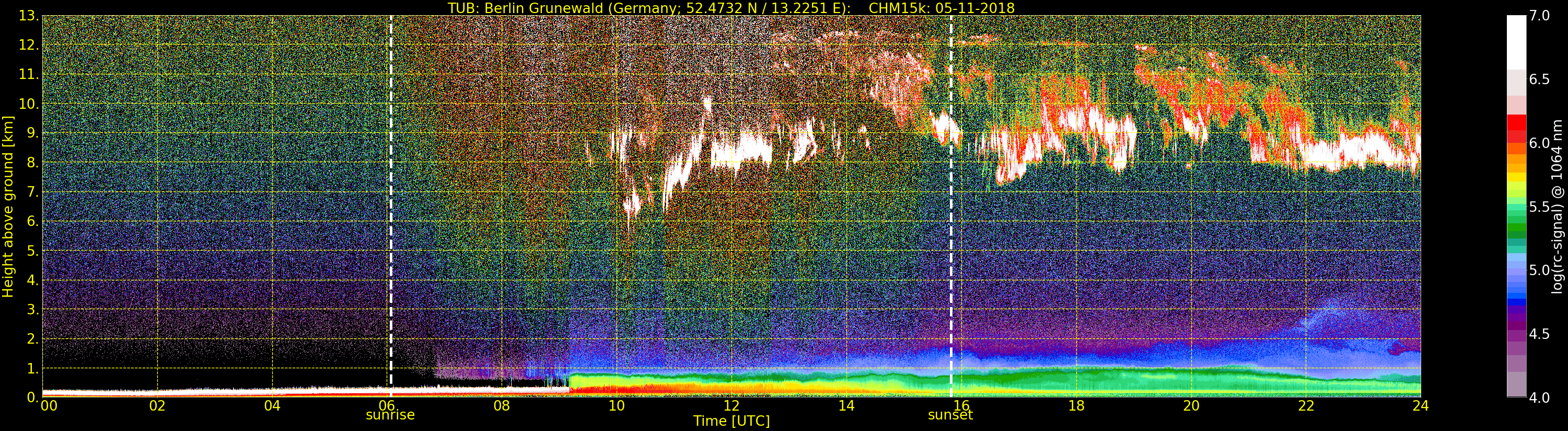
Task: Click the "00" hour tick on time axis
Action: (49, 406)
